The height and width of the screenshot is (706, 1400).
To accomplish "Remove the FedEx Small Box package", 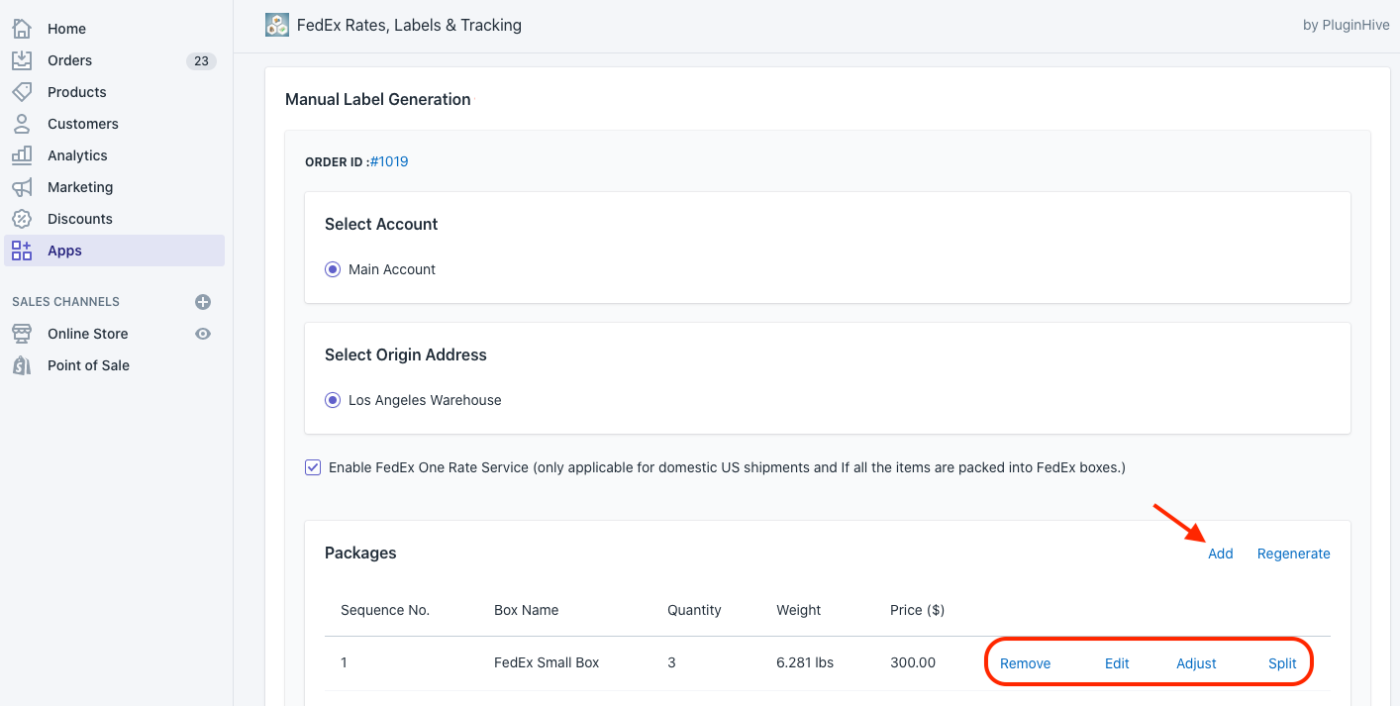I will 1025,663.
